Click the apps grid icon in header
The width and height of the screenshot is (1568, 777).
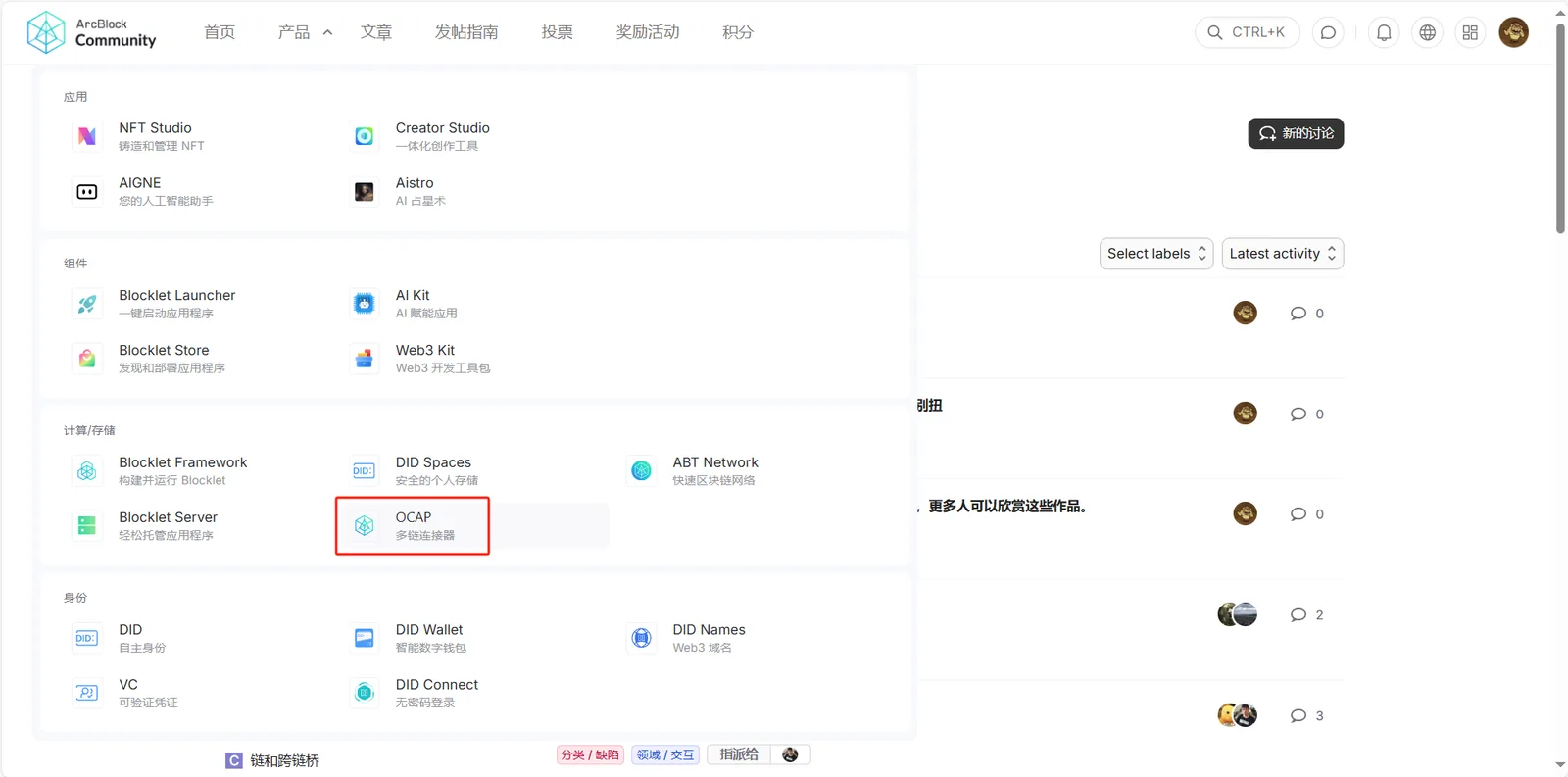point(1470,32)
